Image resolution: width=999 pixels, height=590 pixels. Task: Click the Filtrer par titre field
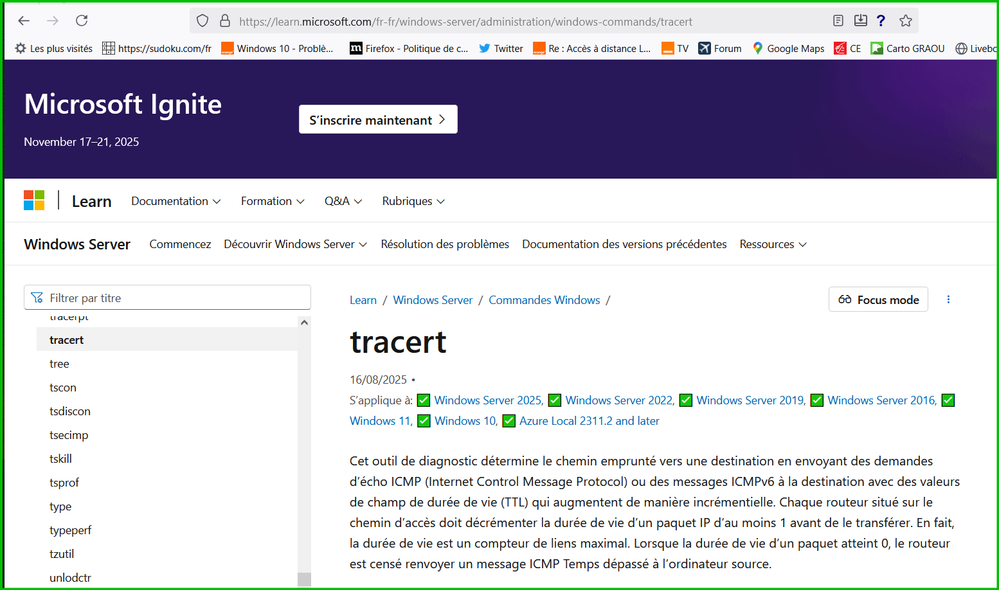pyautogui.click(x=168, y=298)
